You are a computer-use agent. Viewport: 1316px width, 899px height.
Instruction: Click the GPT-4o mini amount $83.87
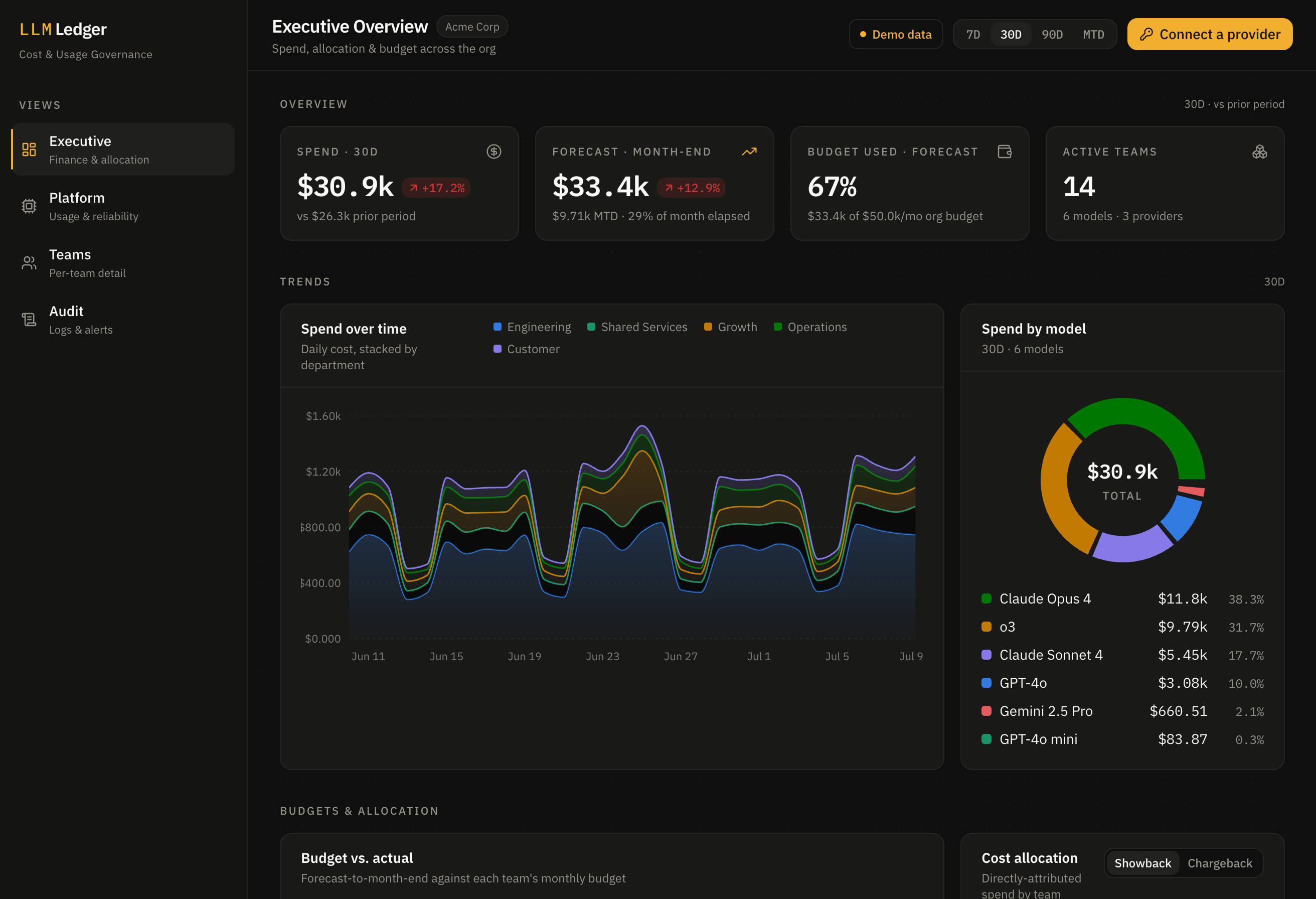click(1183, 738)
